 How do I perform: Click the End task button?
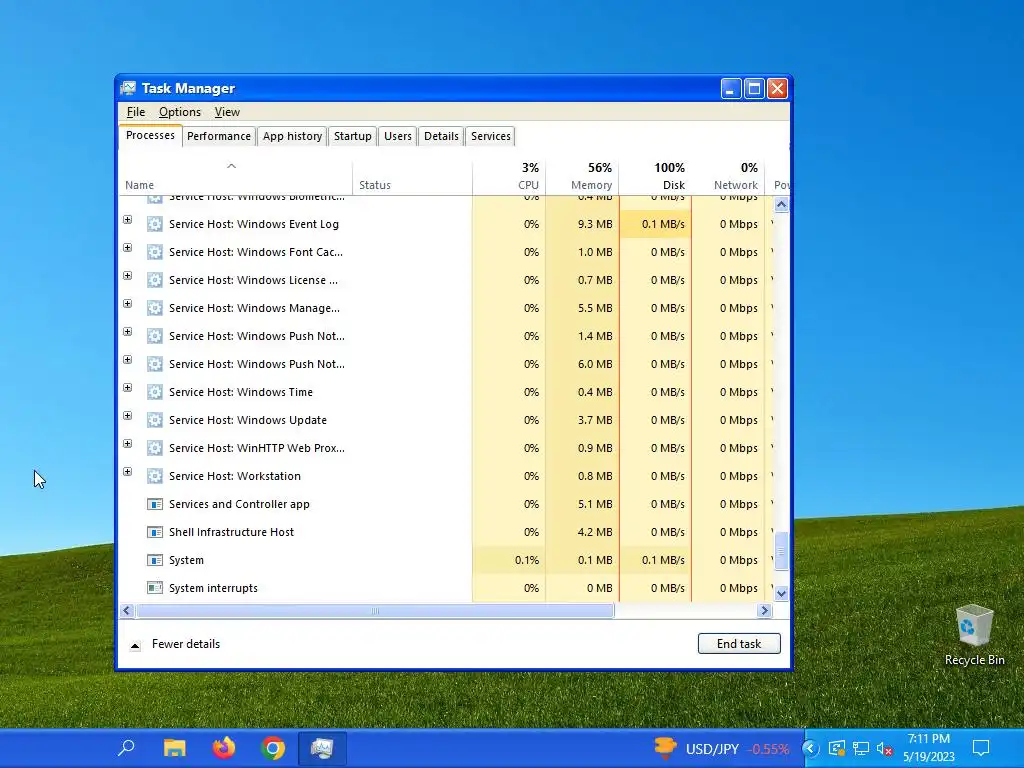click(739, 644)
